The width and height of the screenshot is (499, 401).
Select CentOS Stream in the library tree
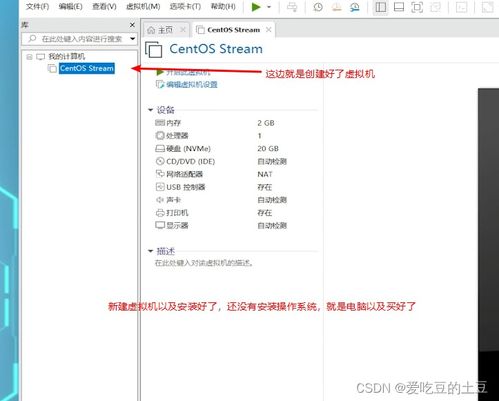coord(87,68)
